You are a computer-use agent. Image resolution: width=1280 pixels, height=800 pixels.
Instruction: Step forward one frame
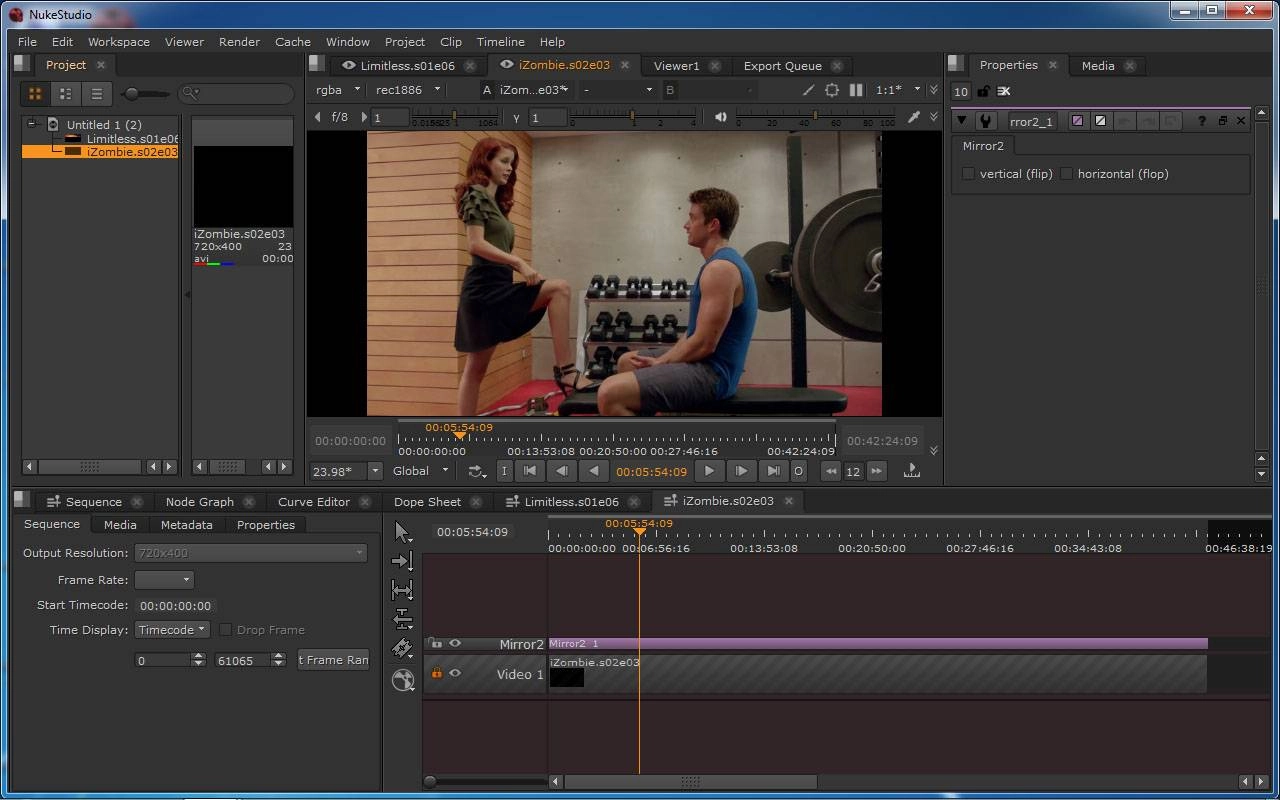pos(741,471)
